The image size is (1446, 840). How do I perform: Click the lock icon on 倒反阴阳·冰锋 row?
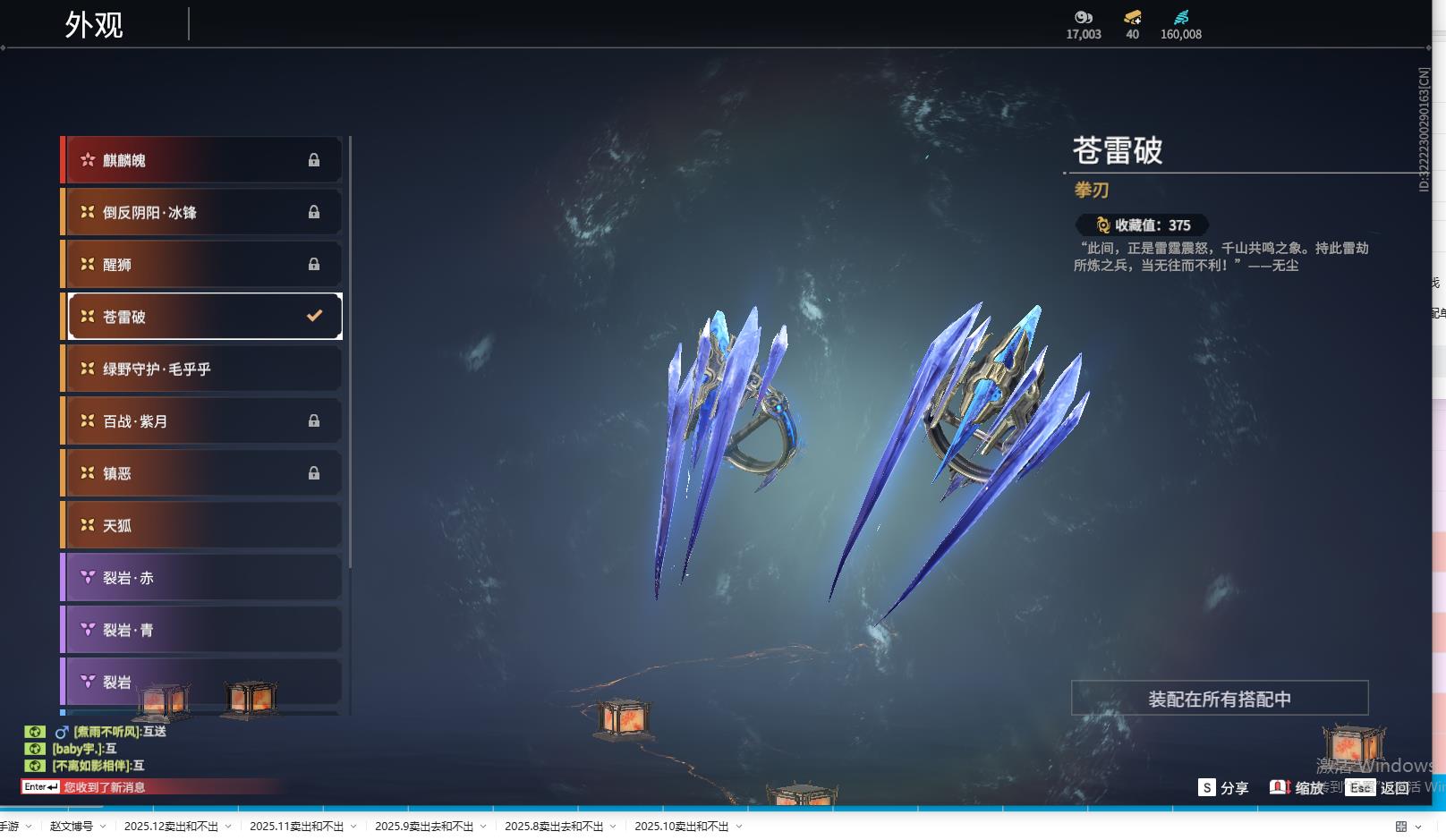coord(314,212)
